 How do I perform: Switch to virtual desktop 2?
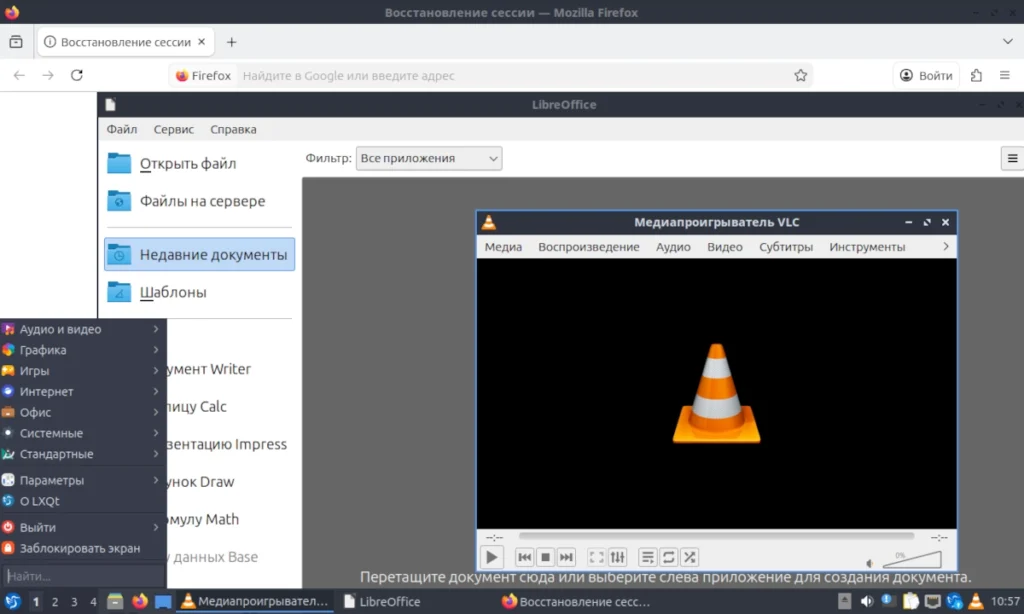[x=55, y=602]
